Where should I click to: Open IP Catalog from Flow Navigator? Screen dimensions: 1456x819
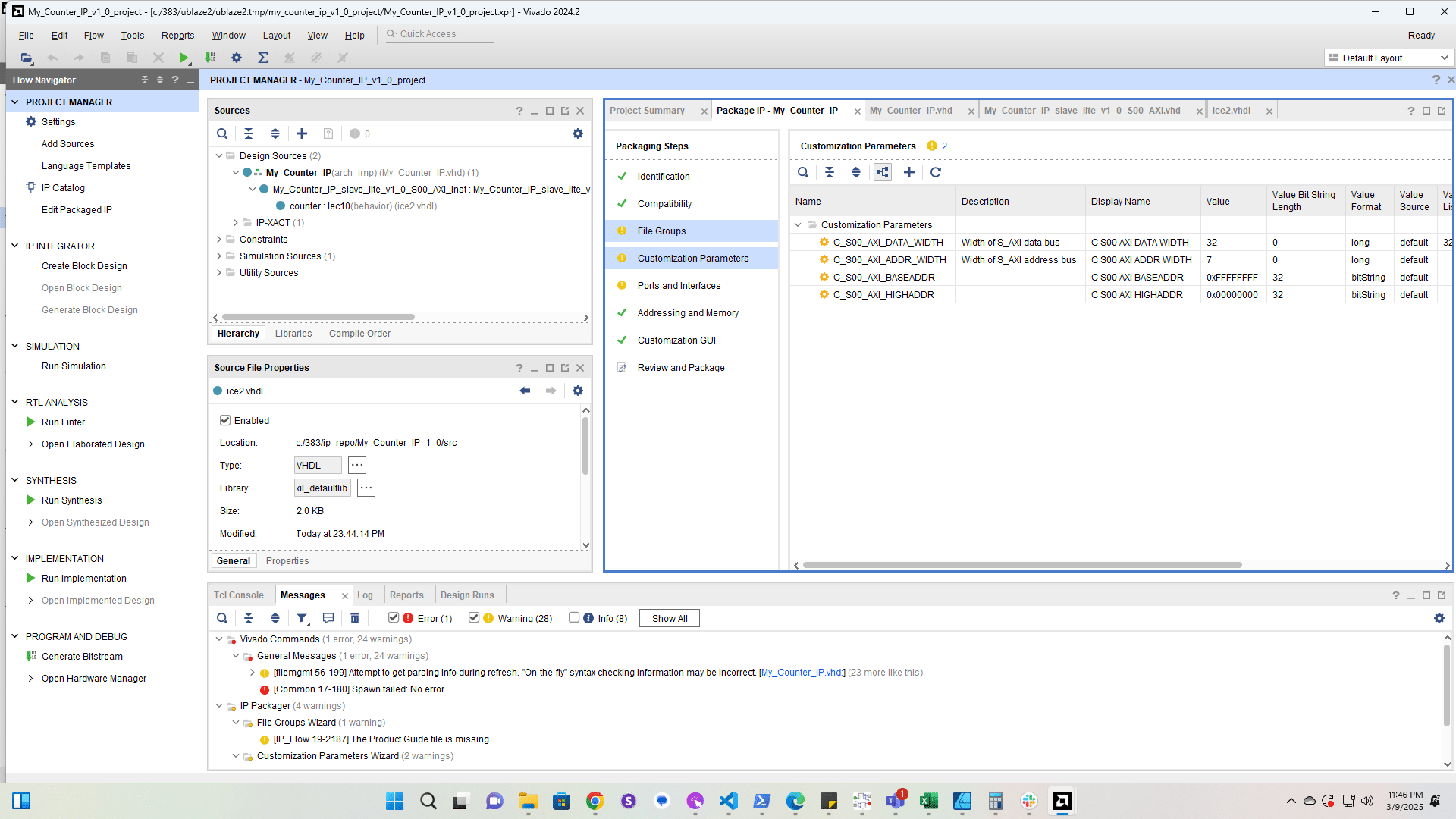click(x=63, y=187)
